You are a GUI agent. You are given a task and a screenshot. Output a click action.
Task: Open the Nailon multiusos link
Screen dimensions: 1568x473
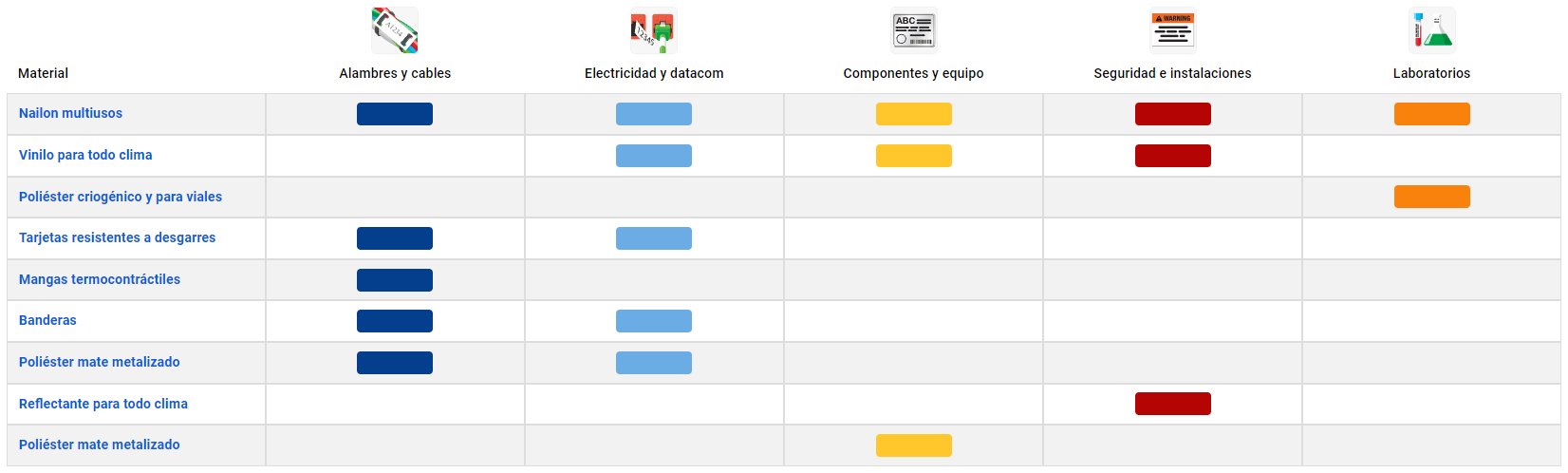pyautogui.click(x=70, y=113)
